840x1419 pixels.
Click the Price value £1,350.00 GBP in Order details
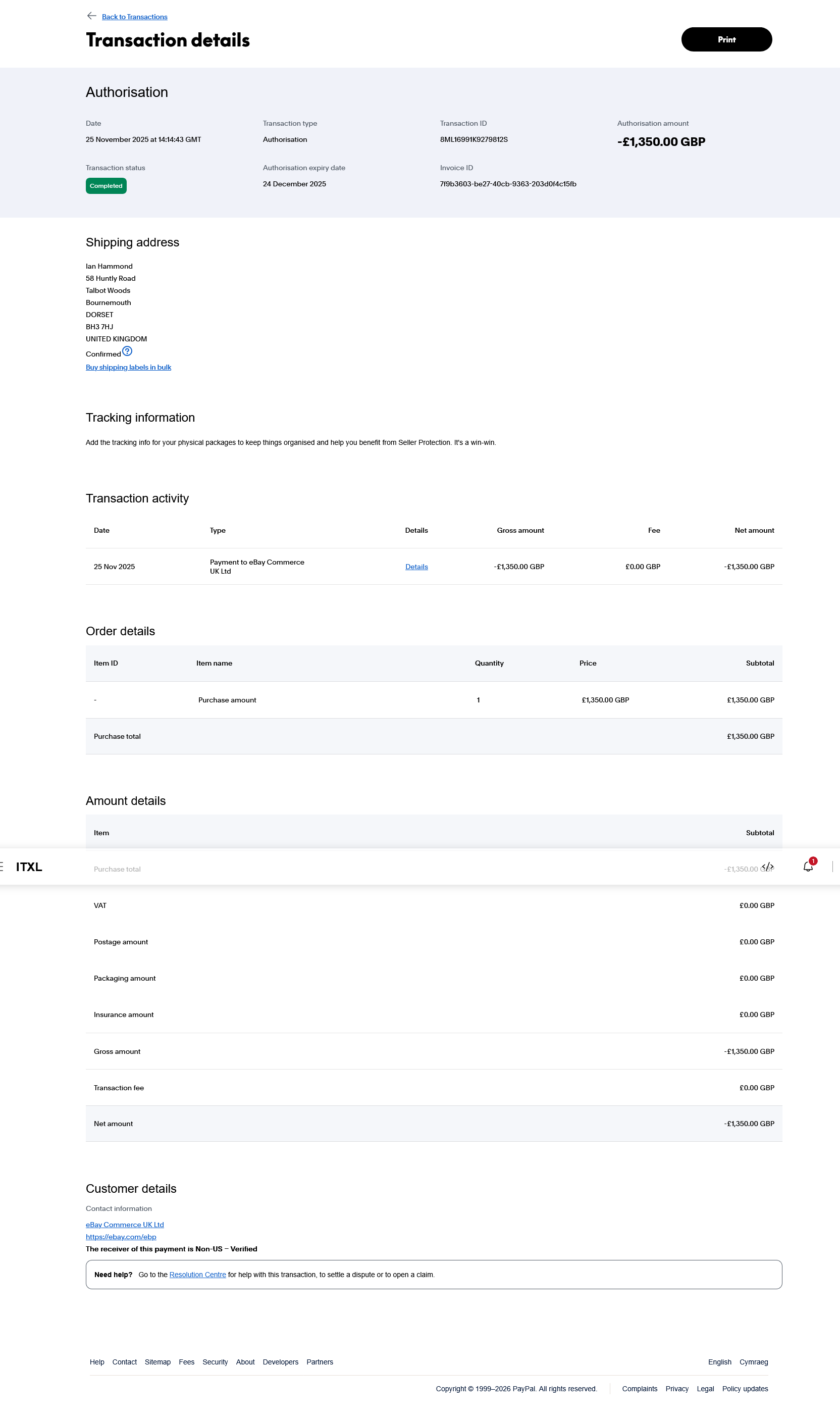click(x=605, y=700)
